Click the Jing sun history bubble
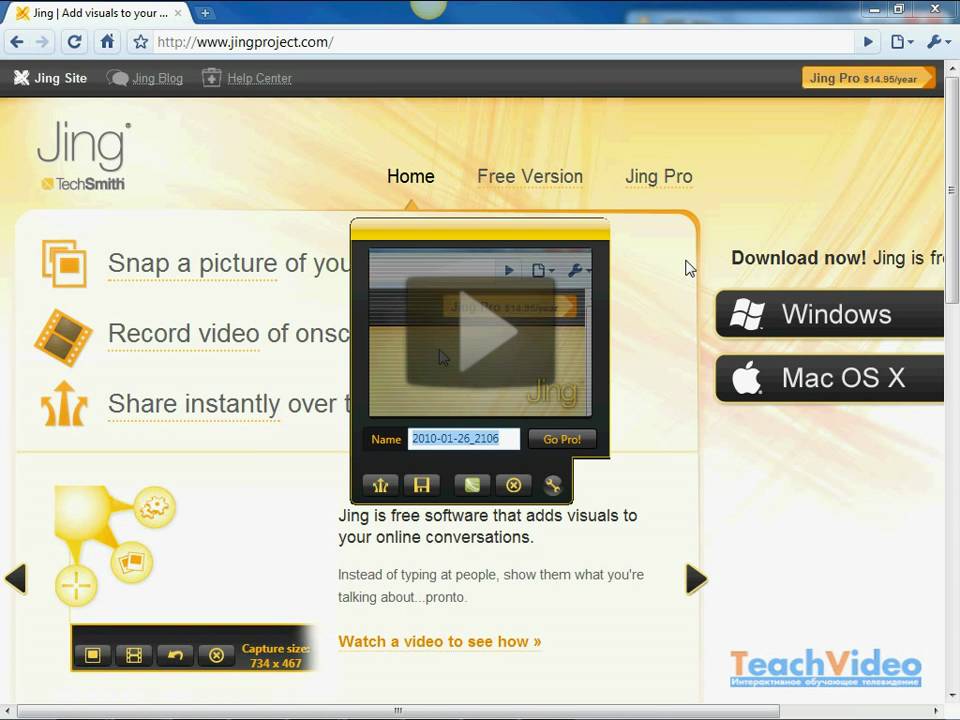The width and height of the screenshot is (960, 720). click(132, 561)
